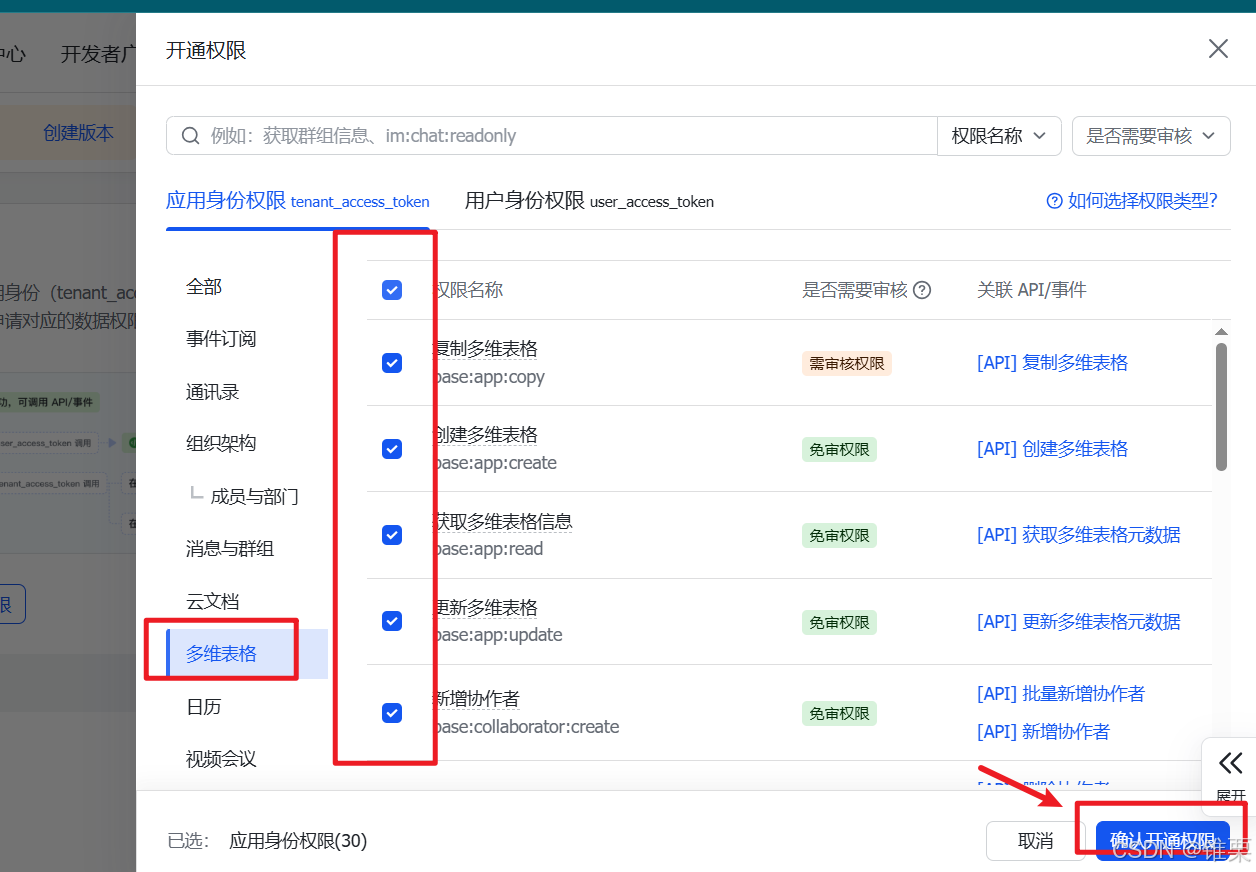Click 需审核权限 tag on 复制多维表格 row
Viewport: 1256px width, 872px height.
847,364
